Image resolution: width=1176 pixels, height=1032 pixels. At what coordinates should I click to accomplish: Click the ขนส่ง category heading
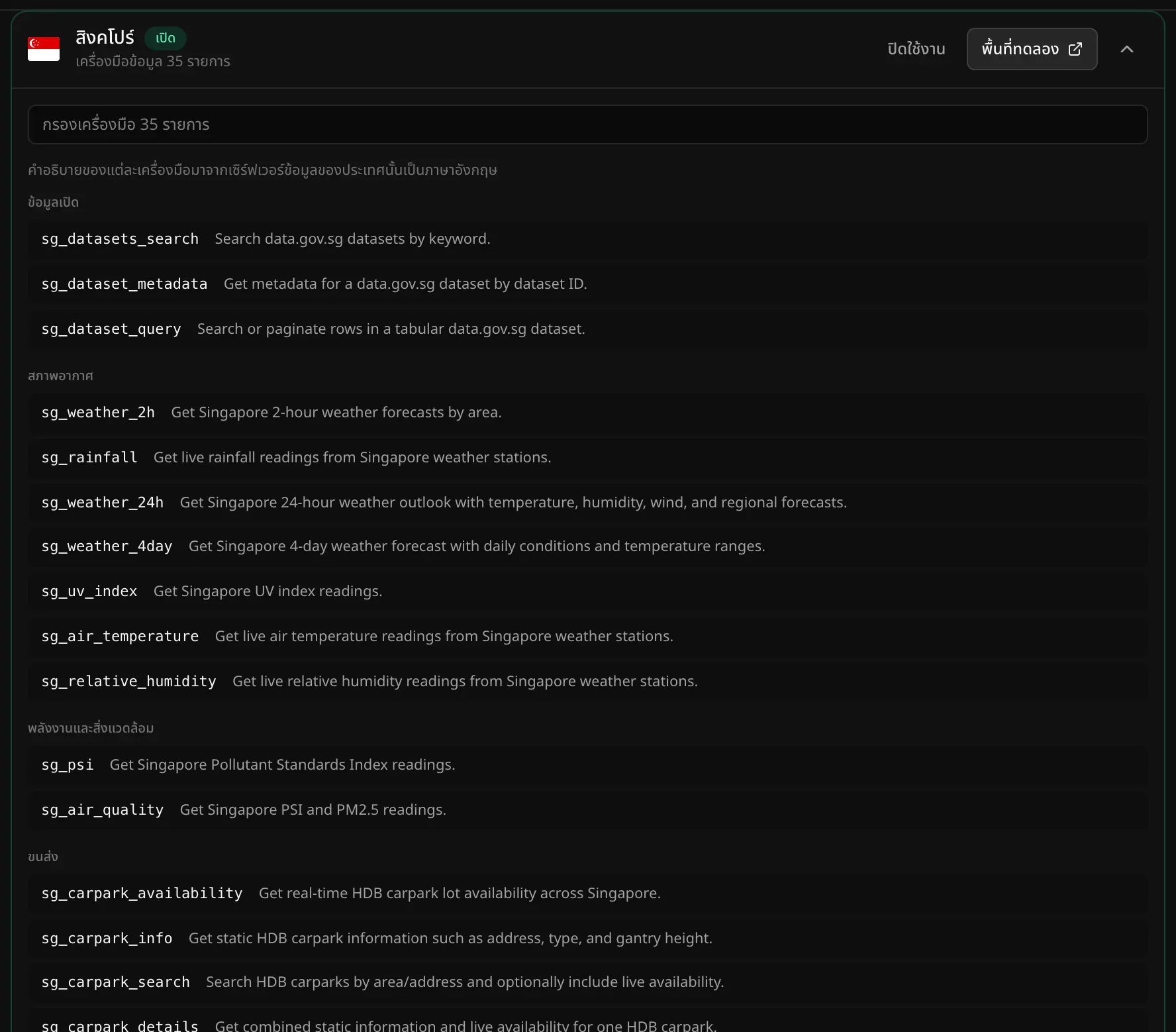click(x=43, y=856)
